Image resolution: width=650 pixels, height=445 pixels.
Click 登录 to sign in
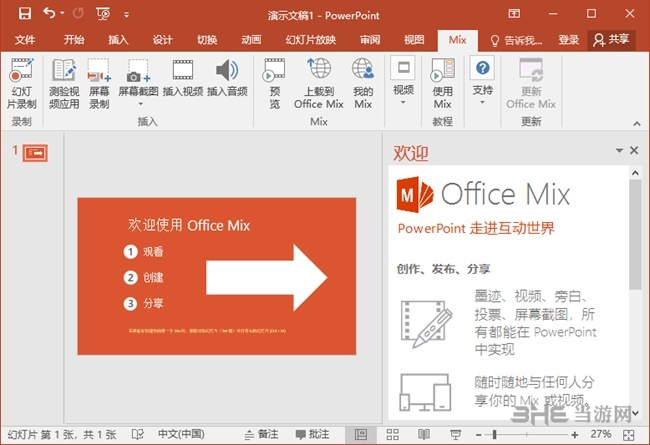coord(568,40)
